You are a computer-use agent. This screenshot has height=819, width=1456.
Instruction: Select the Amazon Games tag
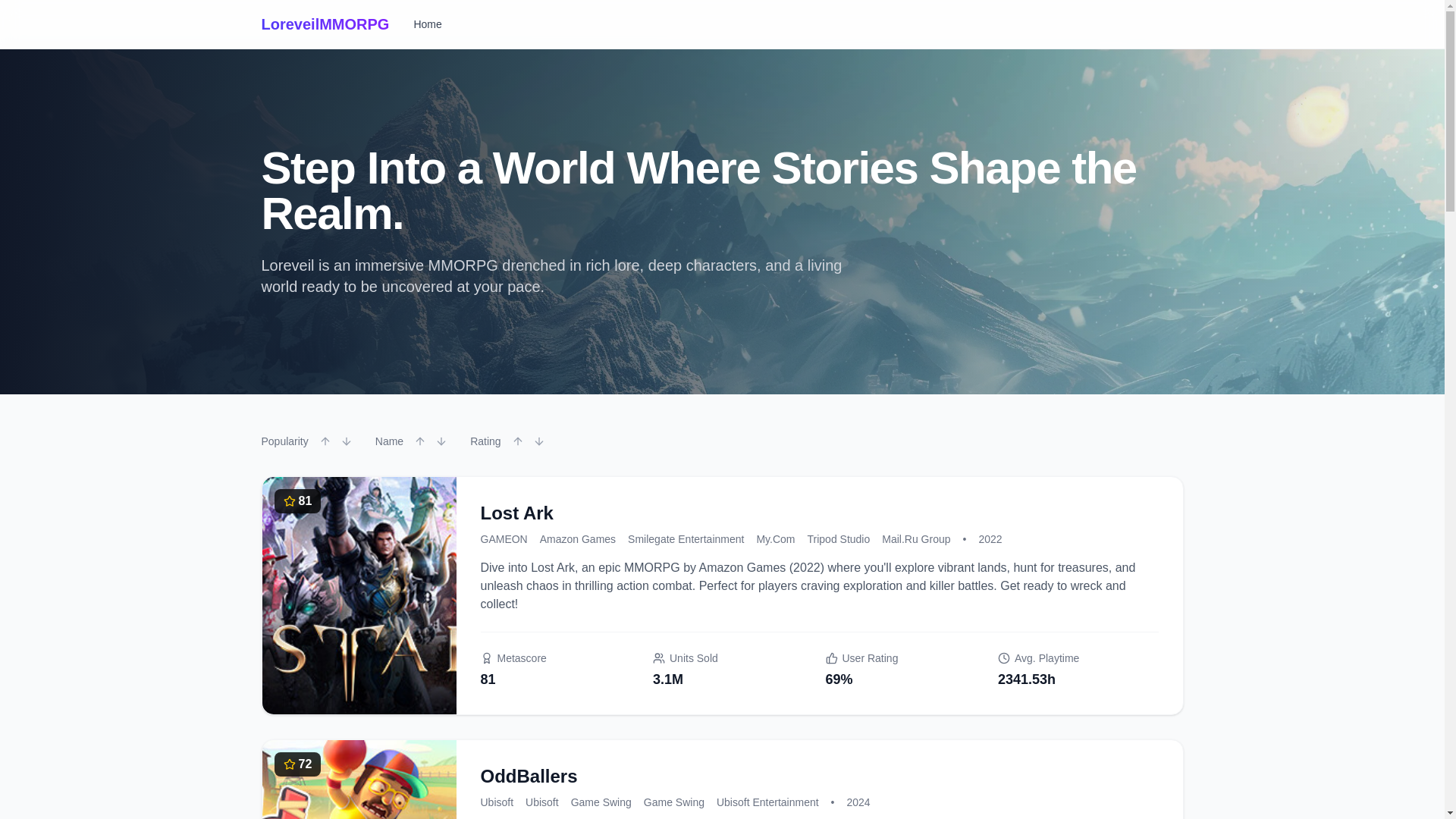coord(577,539)
